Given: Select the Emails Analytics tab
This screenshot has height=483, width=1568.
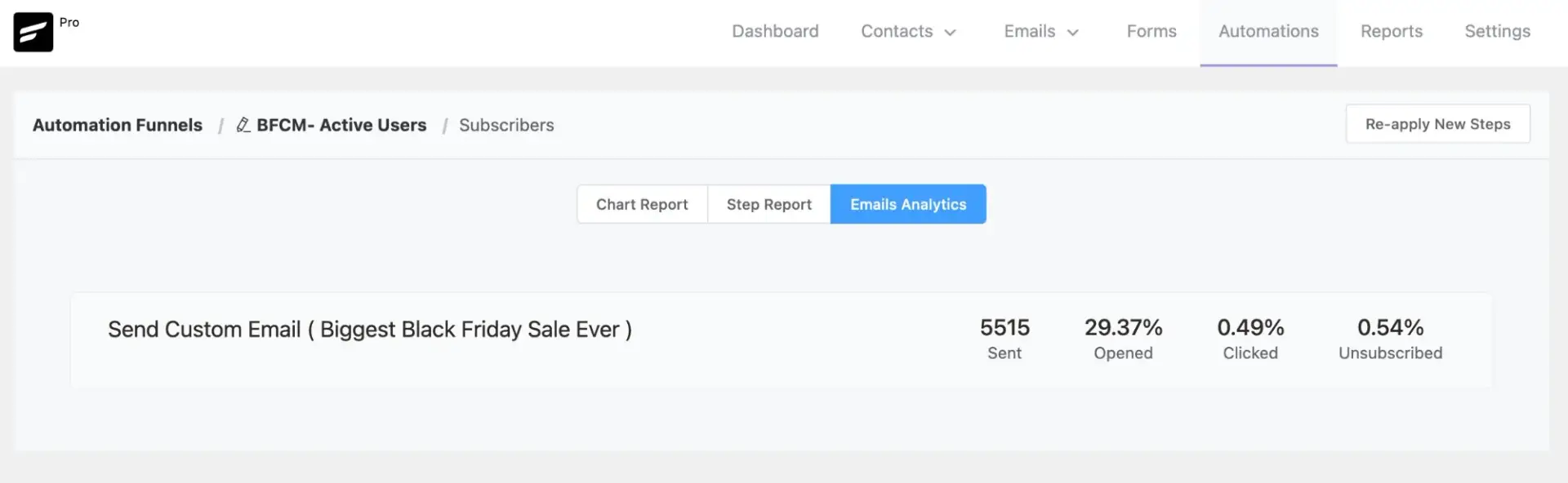Looking at the screenshot, I should (908, 204).
